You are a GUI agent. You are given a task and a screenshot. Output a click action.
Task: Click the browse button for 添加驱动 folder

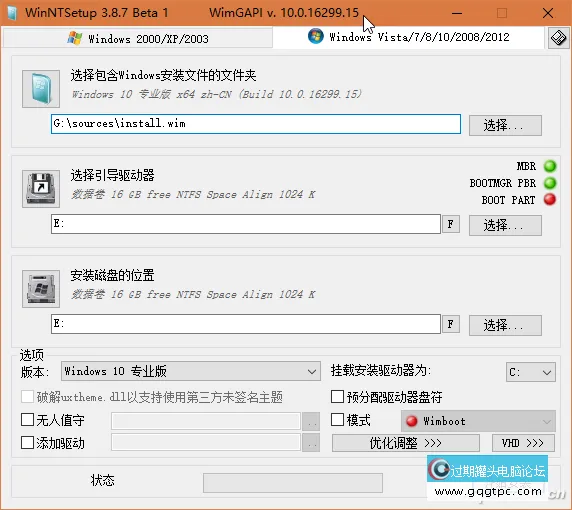point(311,443)
